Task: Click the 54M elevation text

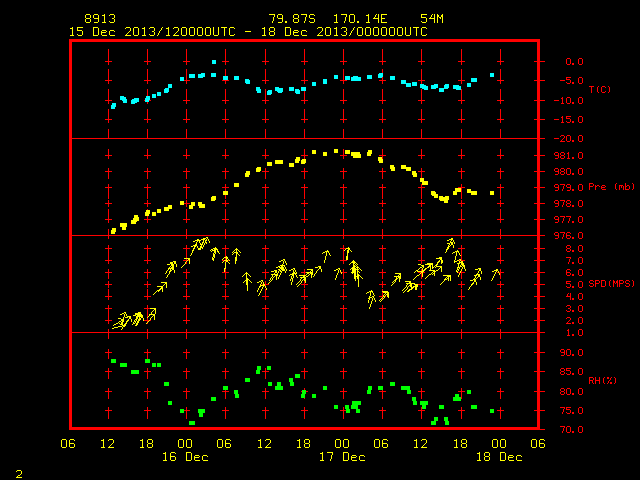Action: tap(432, 19)
